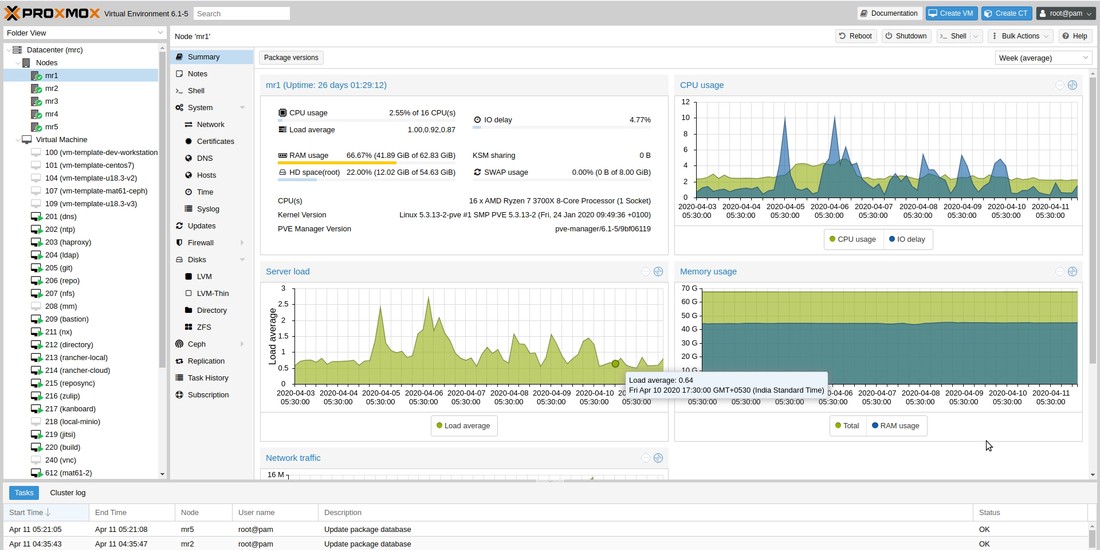The width and height of the screenshot is (1100, 550).
Task: Open the Week (average) timeframe dropdown
Action: point(1086,58)
